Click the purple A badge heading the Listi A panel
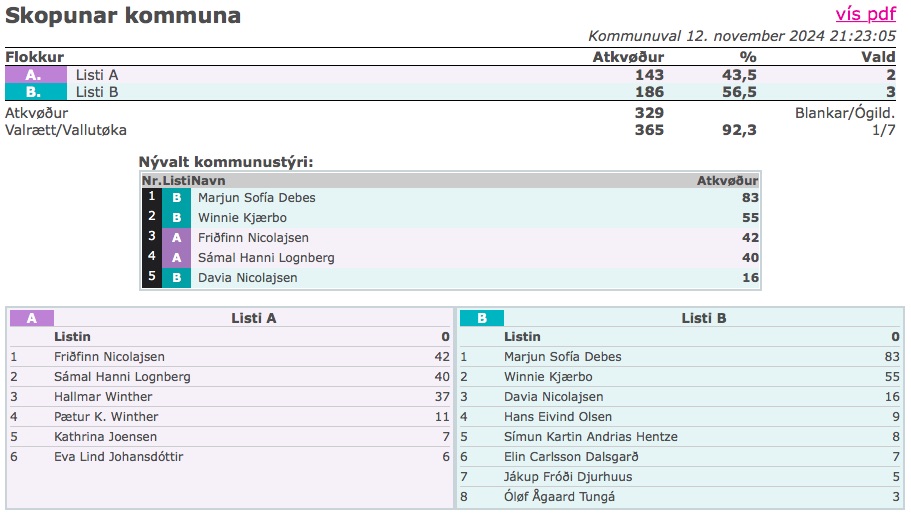This screenshot has height=515, width=911. [x=32, y=318]
